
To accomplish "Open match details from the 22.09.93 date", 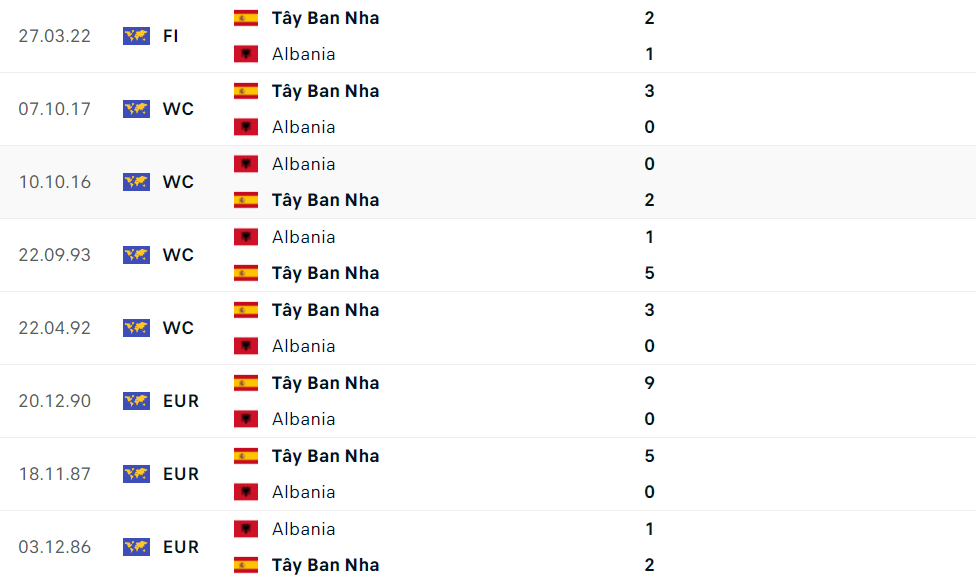I will (54, 255).
